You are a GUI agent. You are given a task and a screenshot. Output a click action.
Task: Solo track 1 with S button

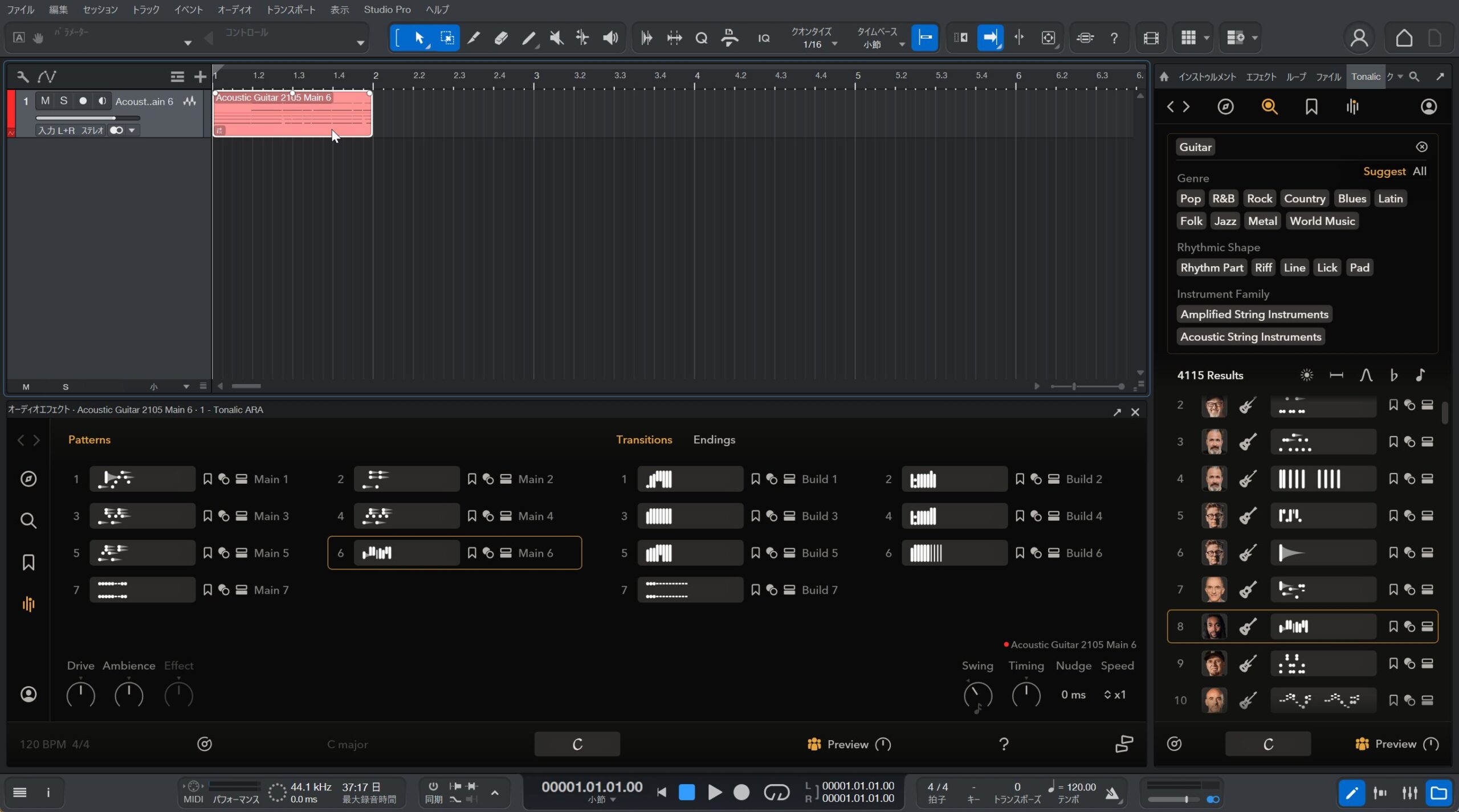click(x=63, y=101)
